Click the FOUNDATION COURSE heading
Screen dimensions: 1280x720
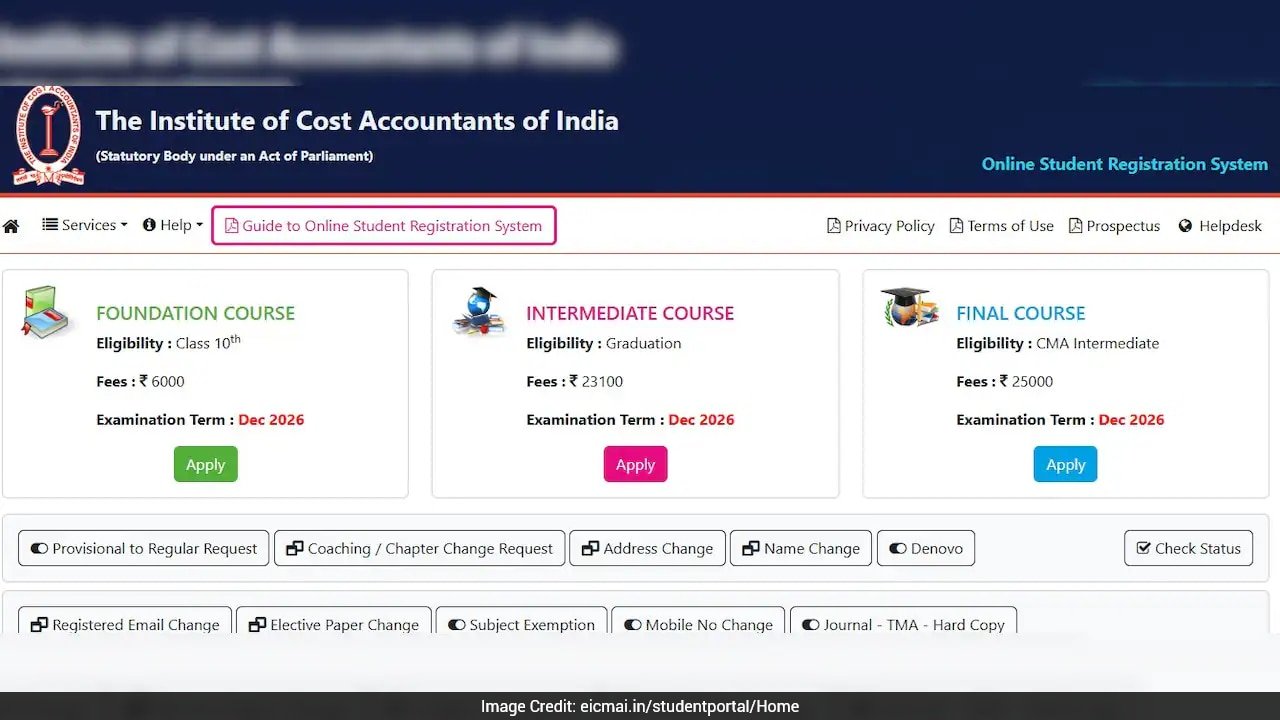pos(196,313)
